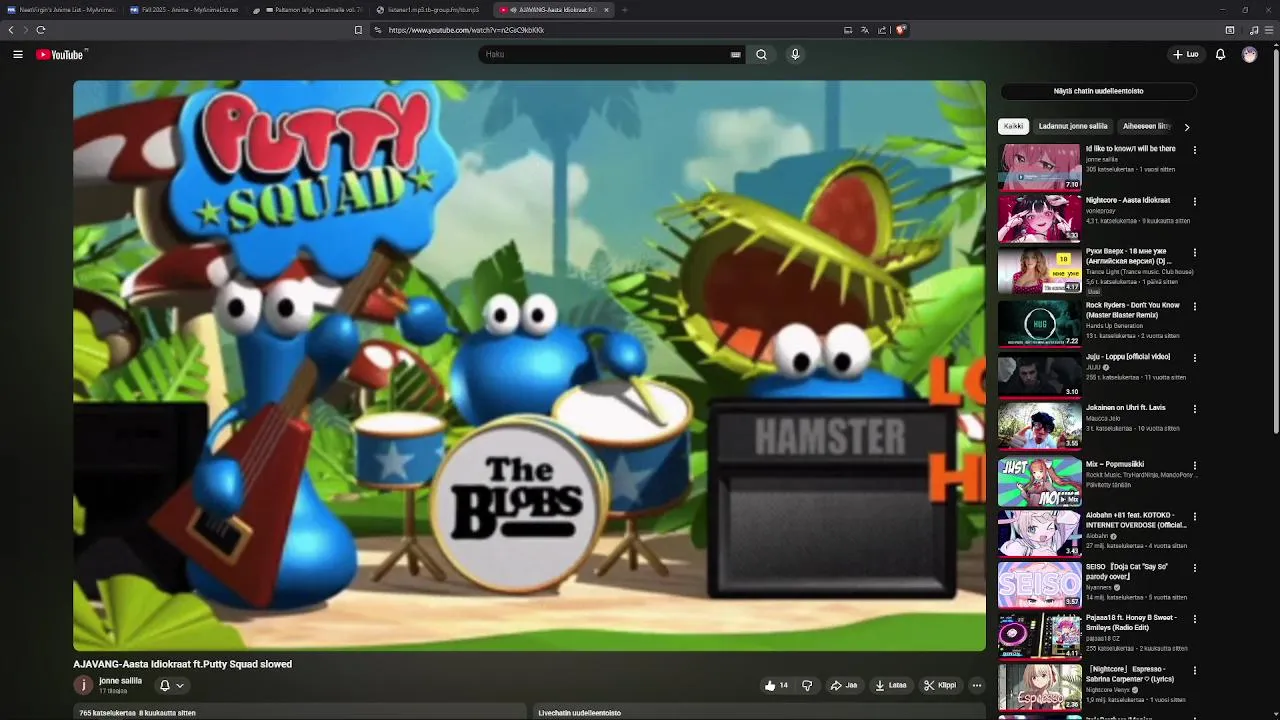Click the share icon in the address bar
The width and height of the screenshot is (1280, 720).
(882, 30)
